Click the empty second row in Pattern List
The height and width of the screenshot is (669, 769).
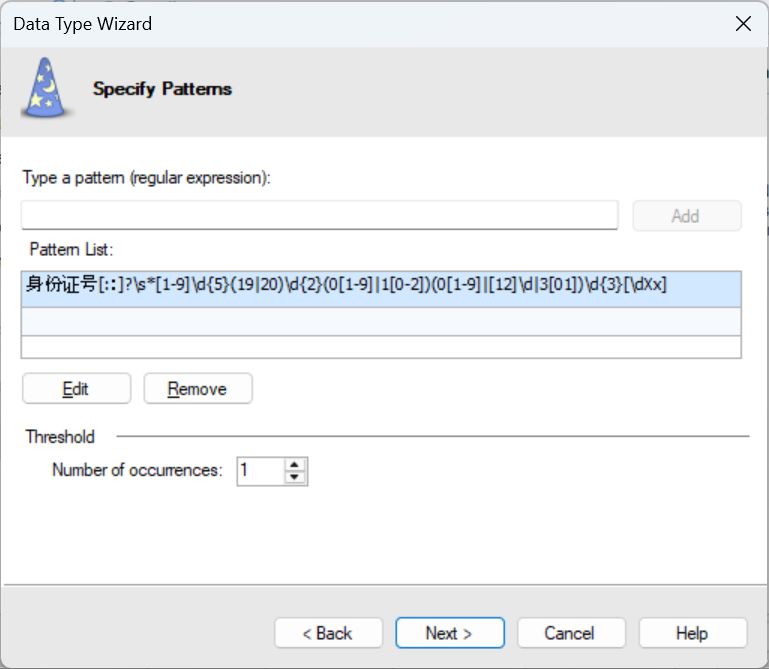[380, 321]
